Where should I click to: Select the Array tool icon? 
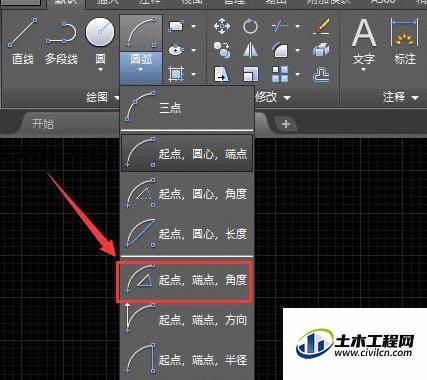point(280,74)
